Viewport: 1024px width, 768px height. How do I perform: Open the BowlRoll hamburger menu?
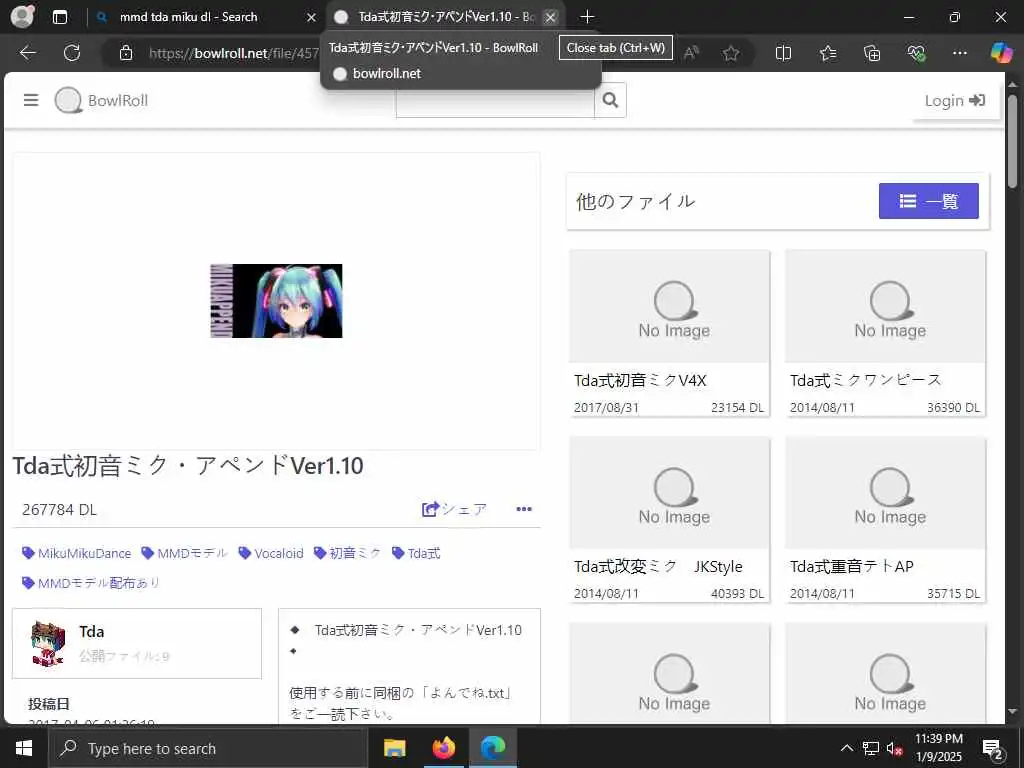coord(31,100)
